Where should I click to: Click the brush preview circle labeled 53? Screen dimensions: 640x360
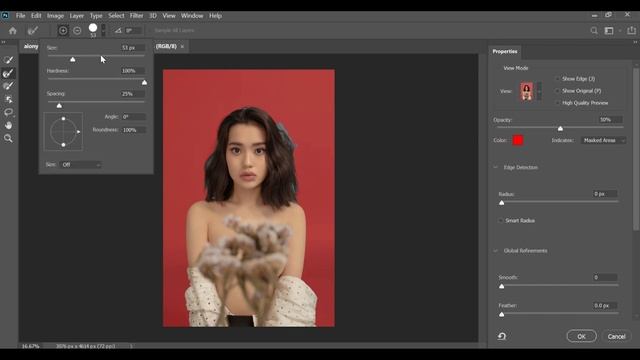[x=93, y=29]
